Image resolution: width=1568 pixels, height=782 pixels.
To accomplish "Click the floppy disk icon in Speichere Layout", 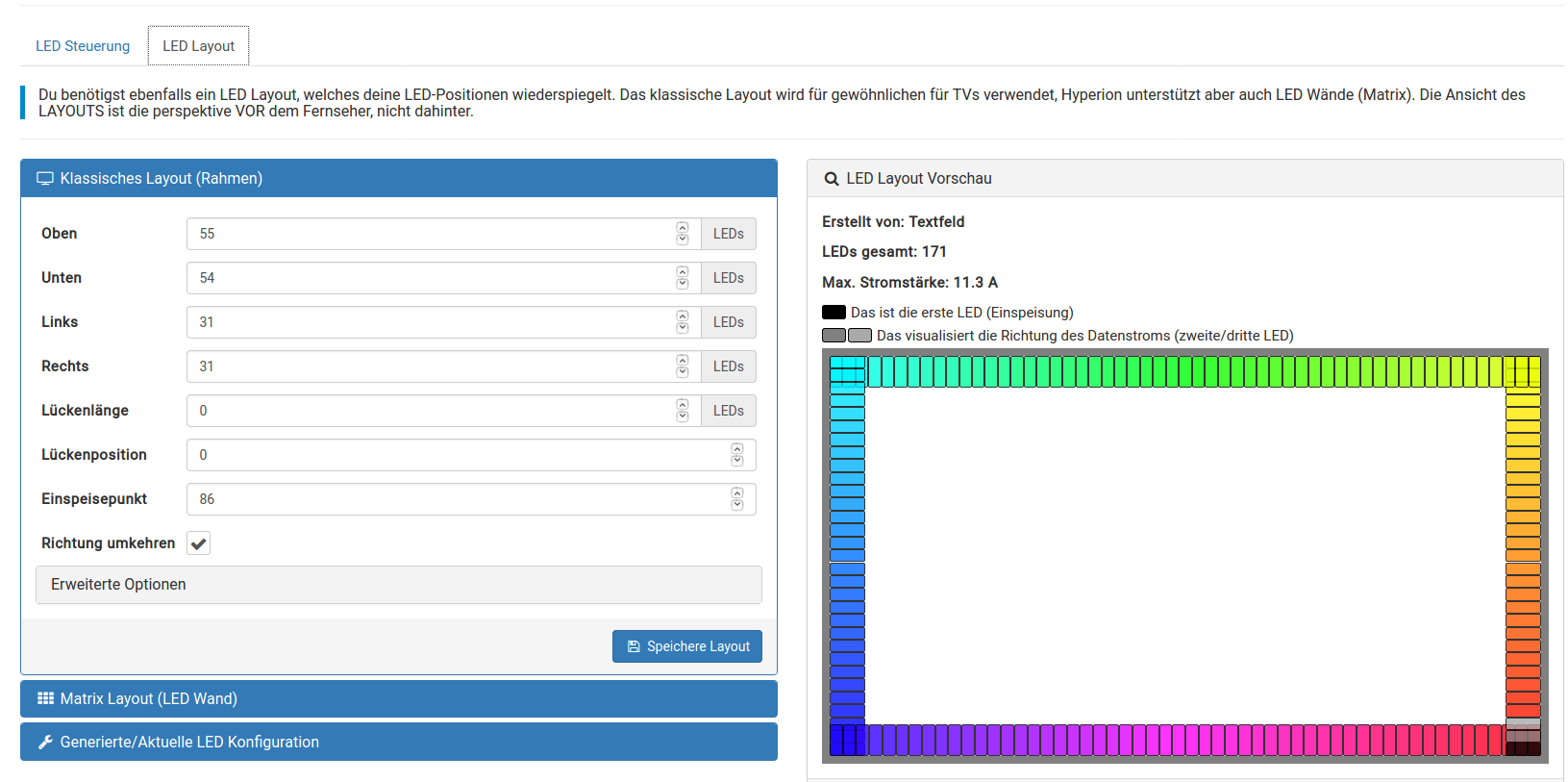I will [634, 646].
